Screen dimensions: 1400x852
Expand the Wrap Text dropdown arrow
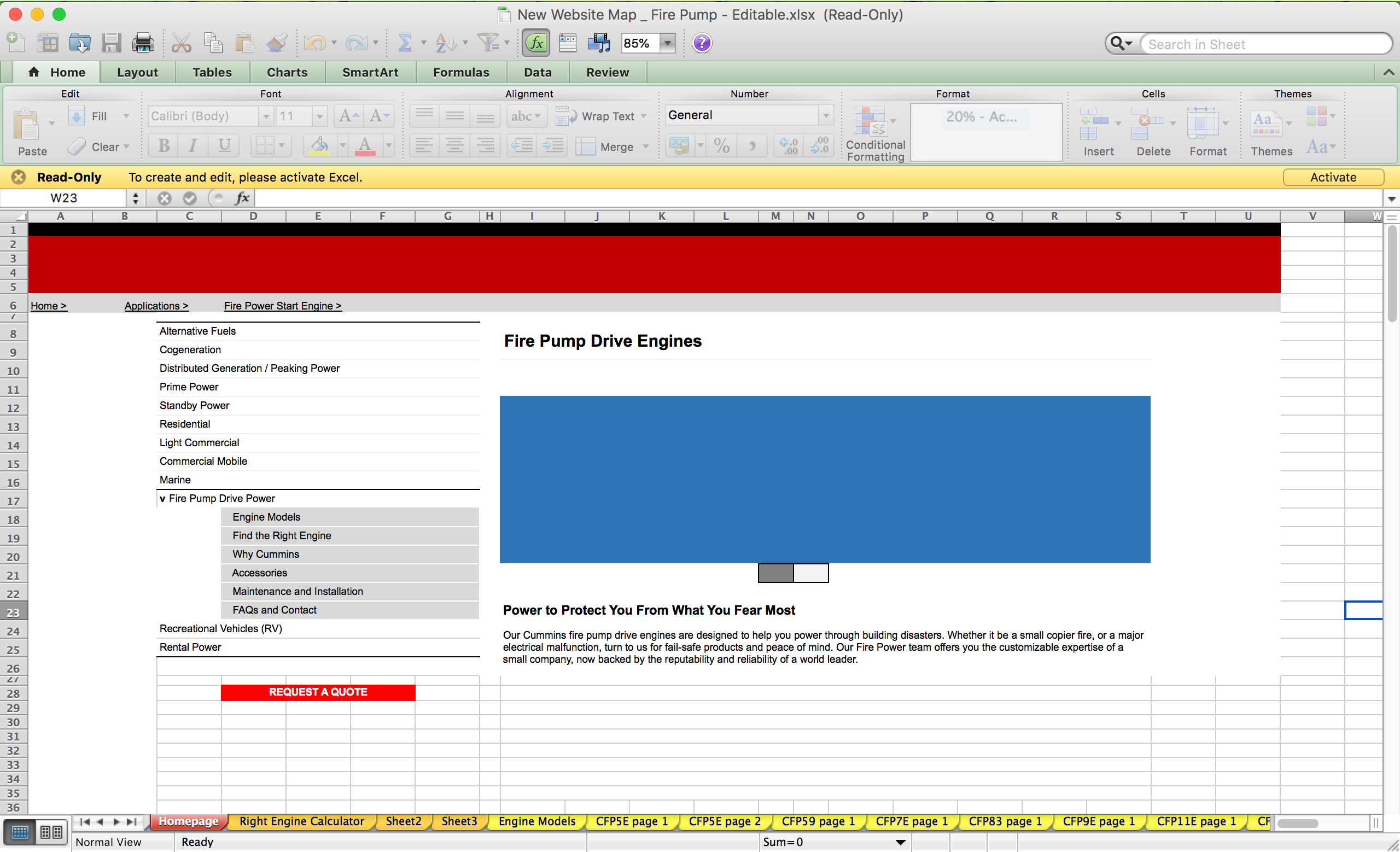644,116
